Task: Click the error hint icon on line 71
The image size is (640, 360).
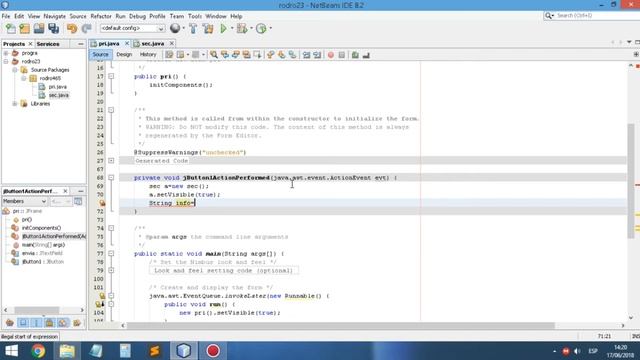Action: tap(102, 203)
